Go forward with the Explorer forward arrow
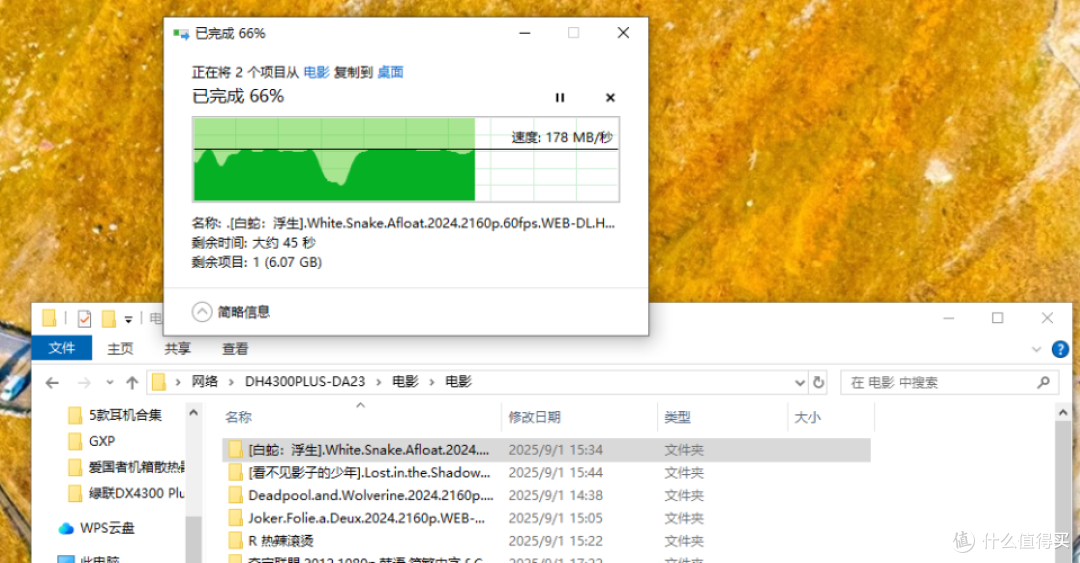The width and height of the screenshot is (1080, 563). point(84,382)
